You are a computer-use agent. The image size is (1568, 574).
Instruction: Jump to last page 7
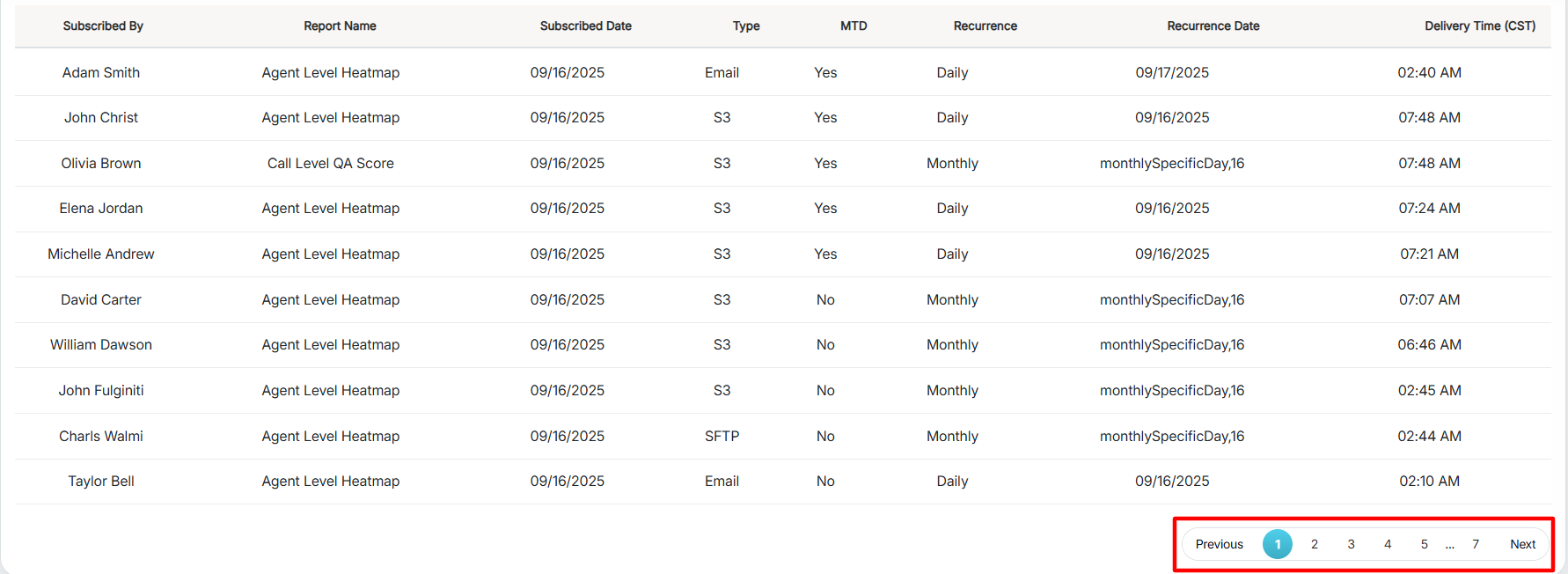[x=1476, y=544]
